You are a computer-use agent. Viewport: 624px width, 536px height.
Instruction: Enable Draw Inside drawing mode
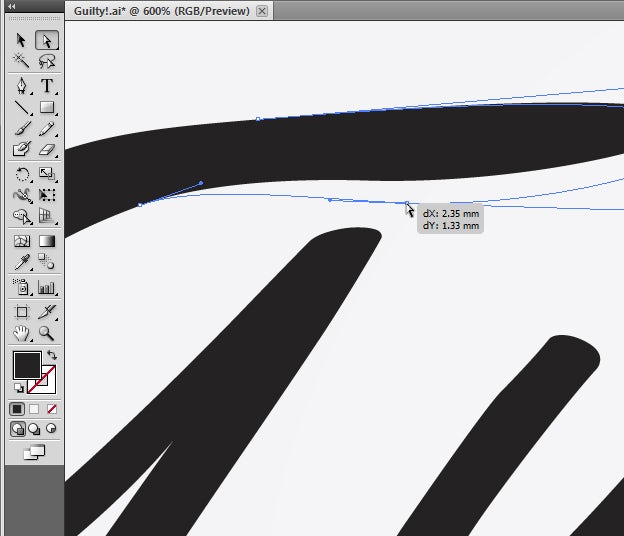click(x=50, y=429)
